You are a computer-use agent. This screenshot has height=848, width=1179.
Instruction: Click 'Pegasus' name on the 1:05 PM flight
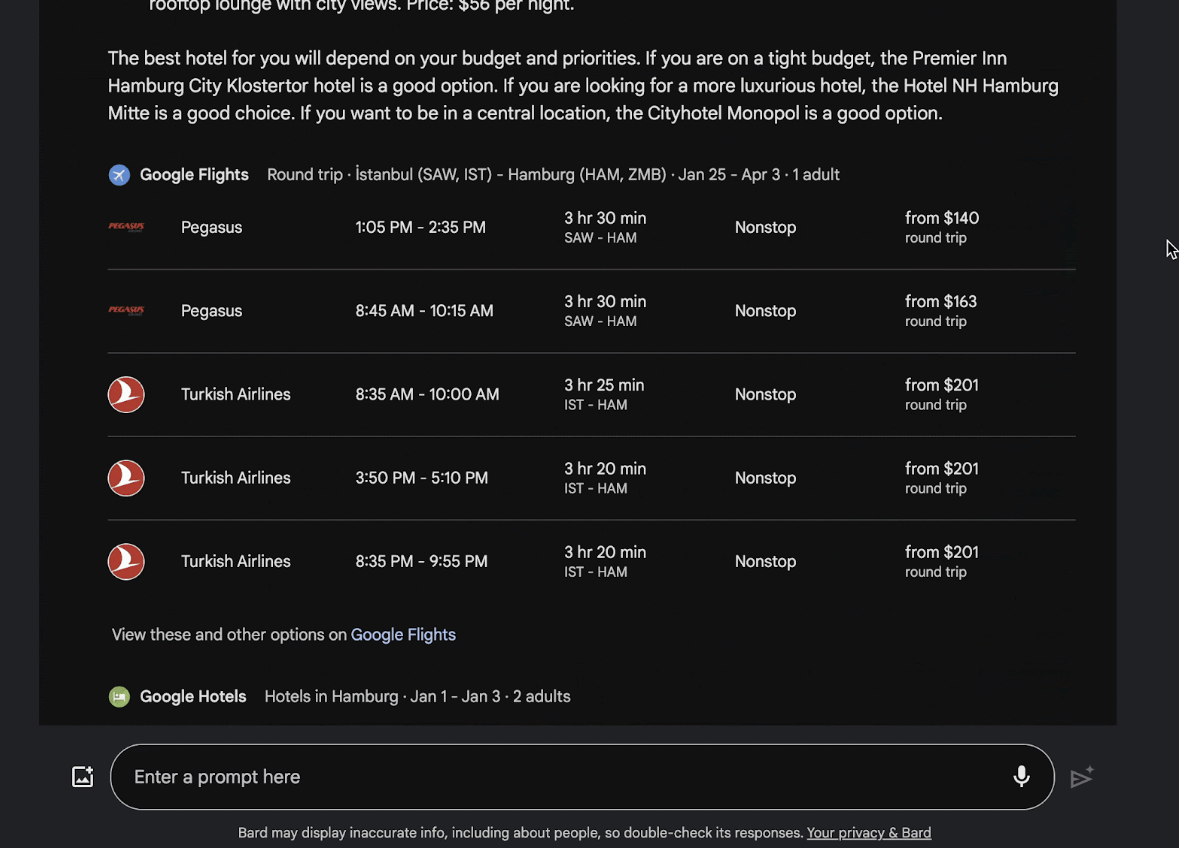pos(211,227)
